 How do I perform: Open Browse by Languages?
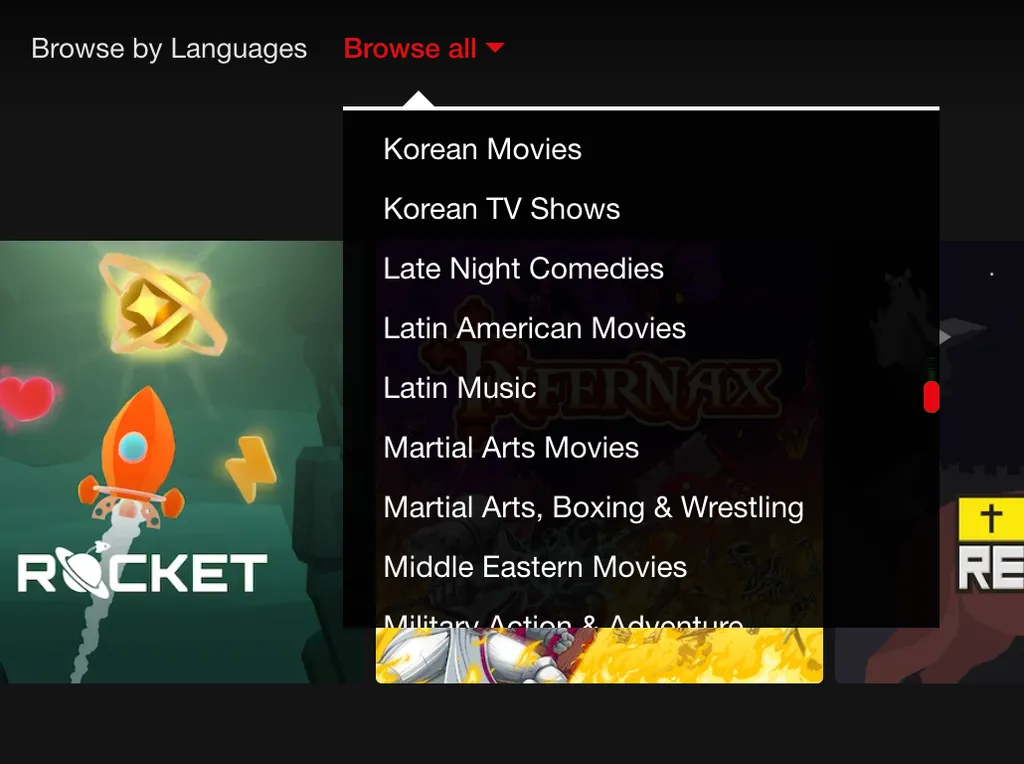tap(169, 48)
